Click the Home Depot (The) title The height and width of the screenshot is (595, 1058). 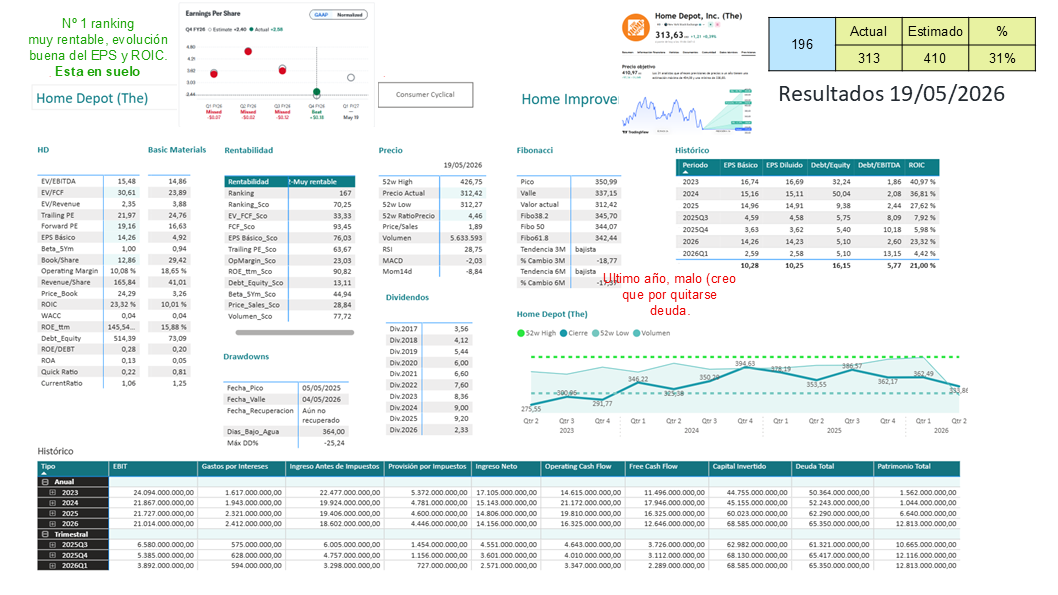click(92, 98)
